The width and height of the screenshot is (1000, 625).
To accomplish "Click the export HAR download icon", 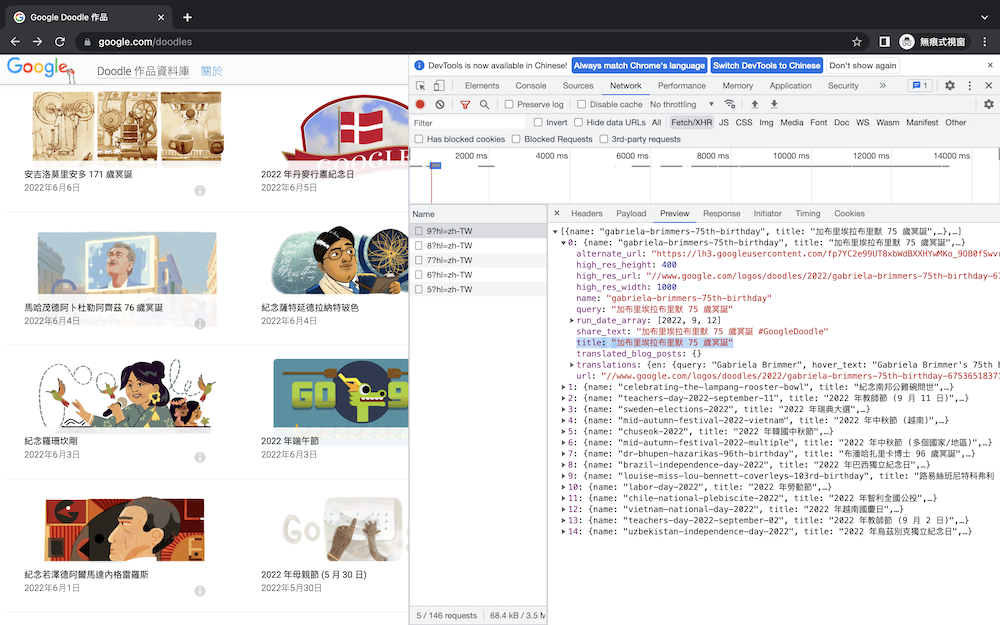I will coord(774,104).
